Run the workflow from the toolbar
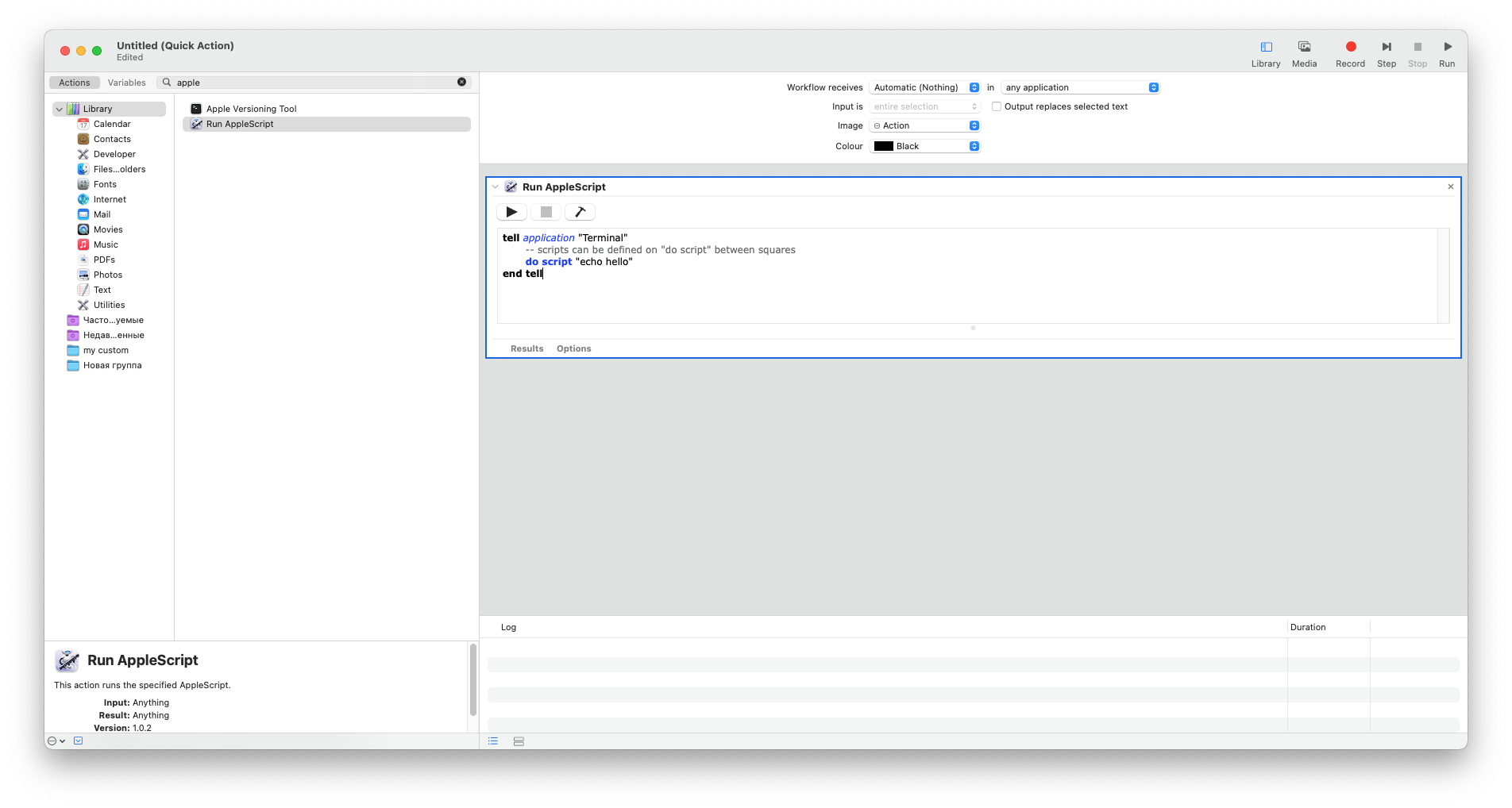This screenshot has height=808, width=1512. click(x=1447, y=54)
